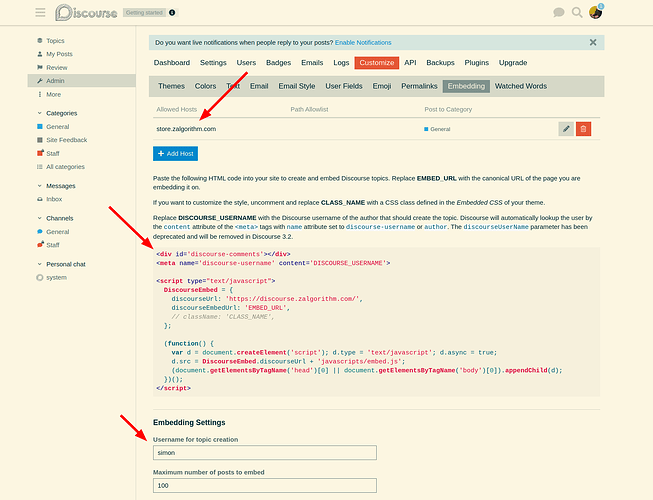Screen dimensions: 653x500
Task: Open Email customize sub-tab
Action: [x=259, y=86]
